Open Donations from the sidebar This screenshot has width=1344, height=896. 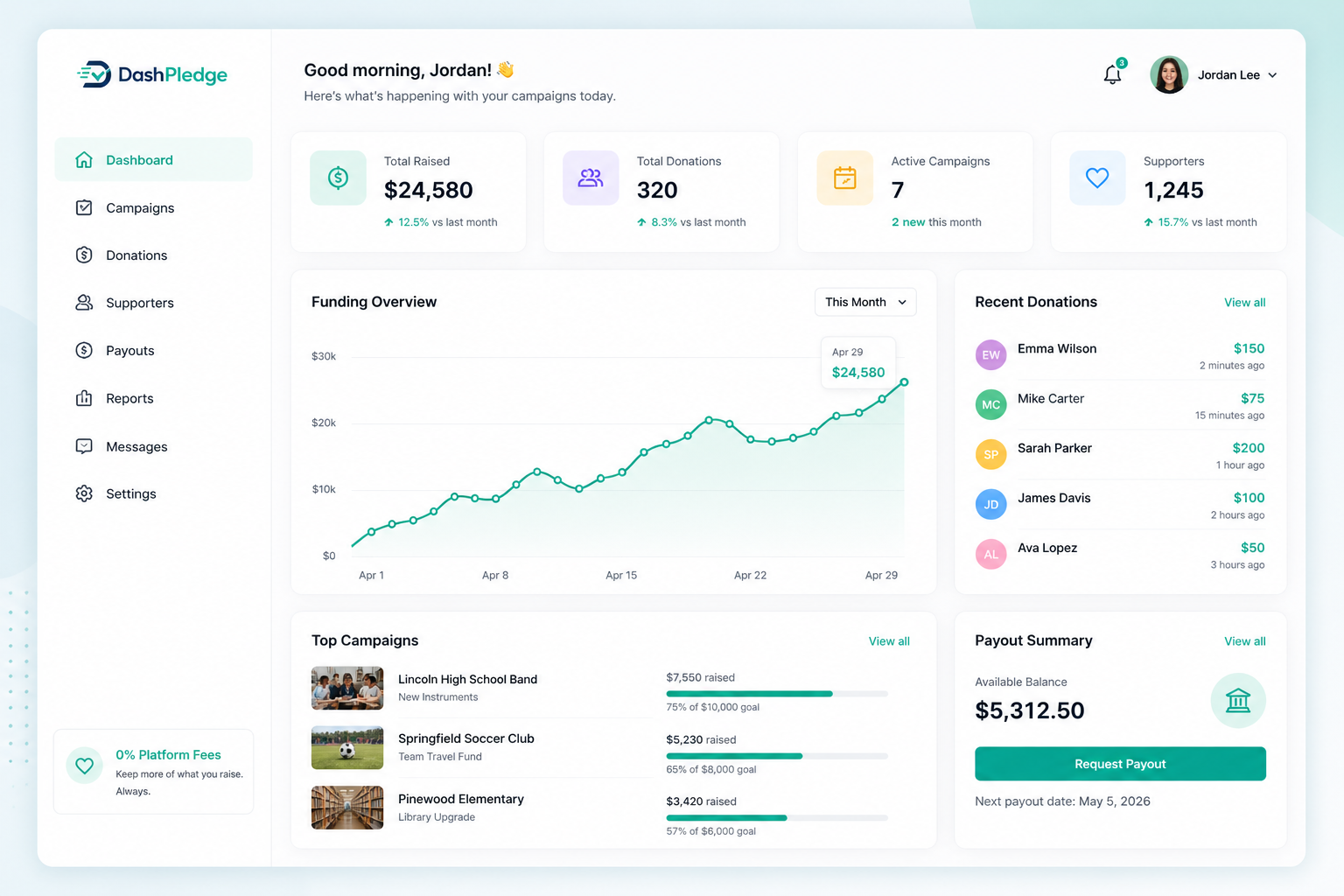tap(153, 255)
